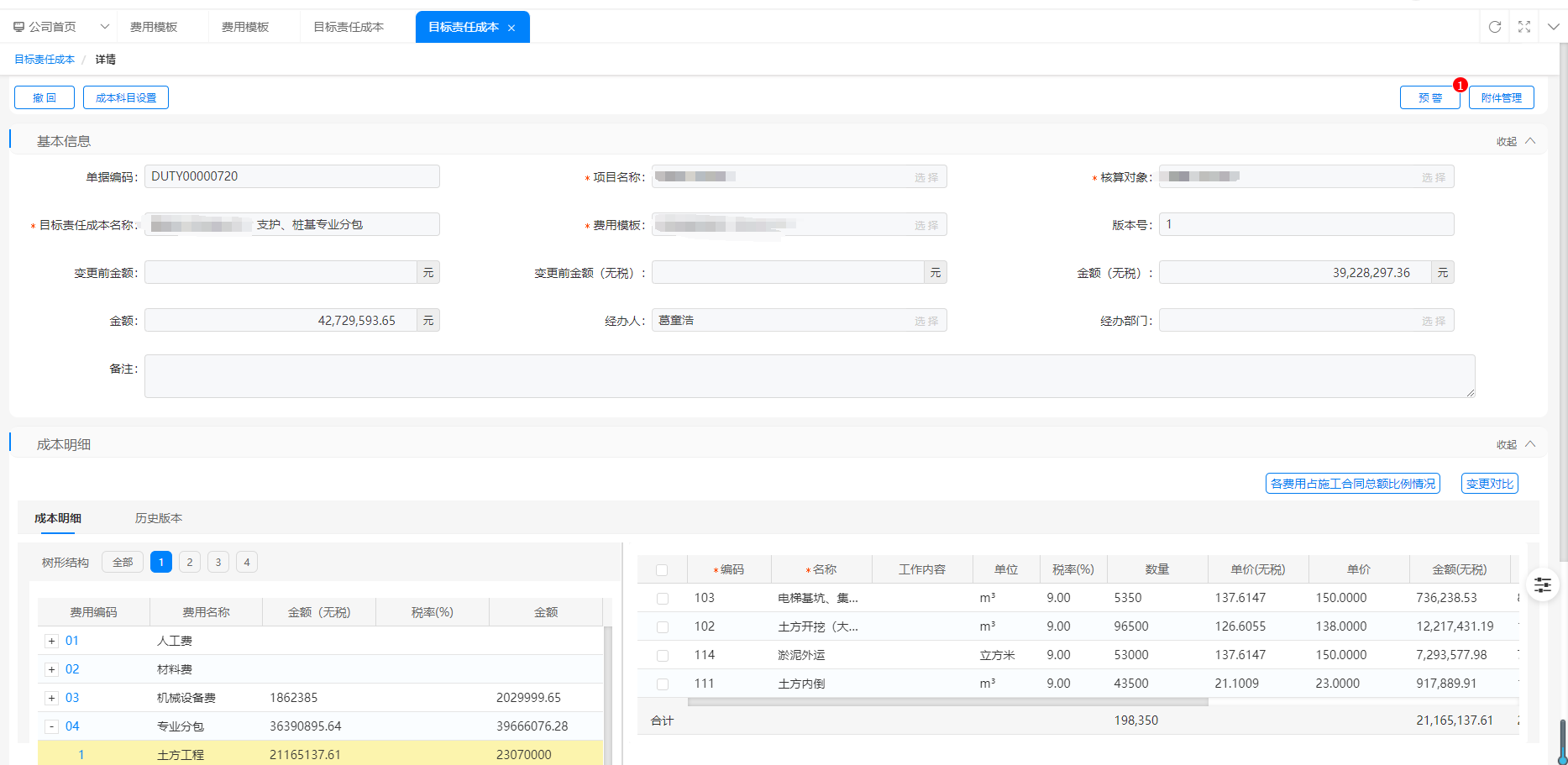Viewport: 1568px width, 765px height.
Task: Select tree level 2 button
Action: point(190,562)
